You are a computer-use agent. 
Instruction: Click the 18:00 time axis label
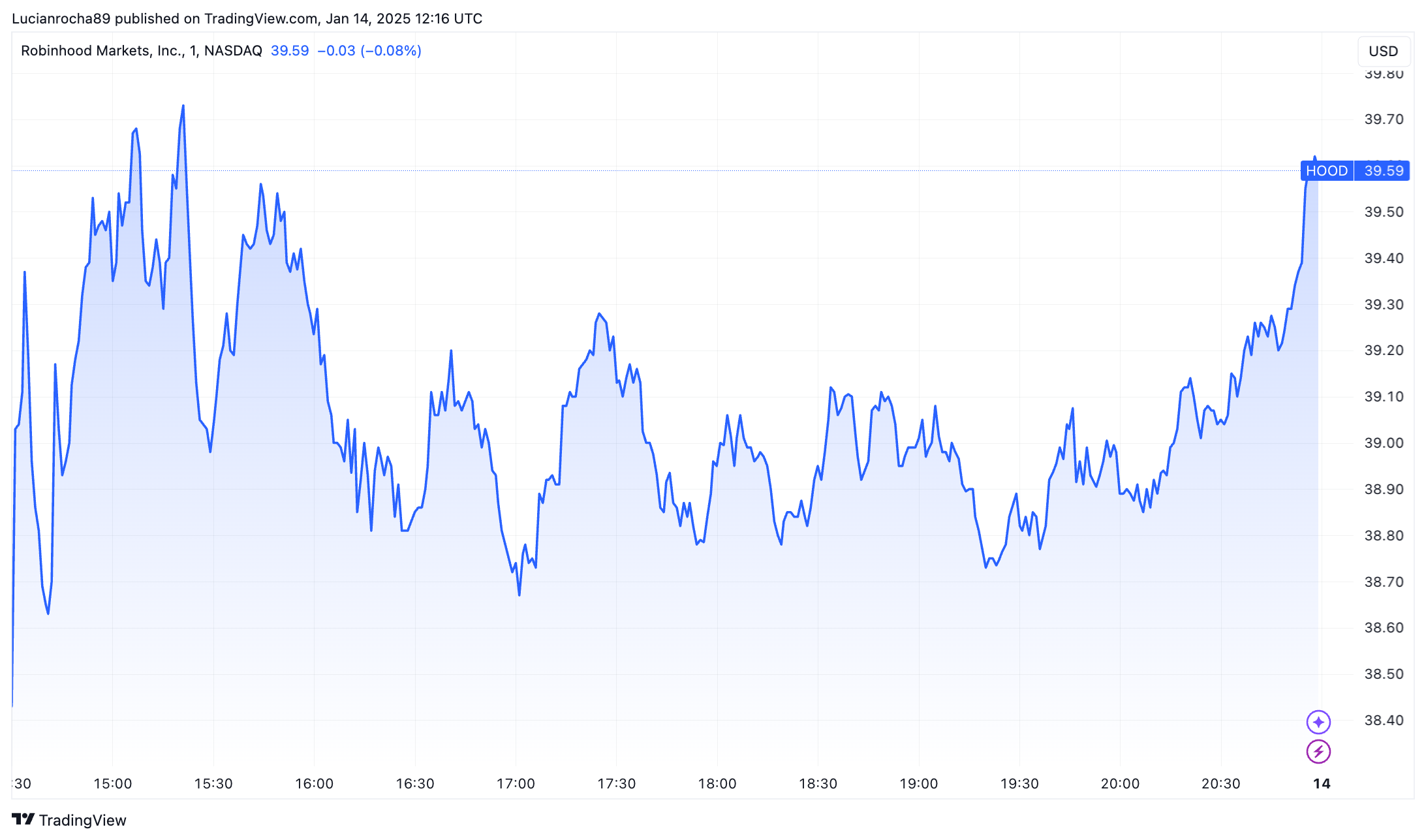pos(717,783)
